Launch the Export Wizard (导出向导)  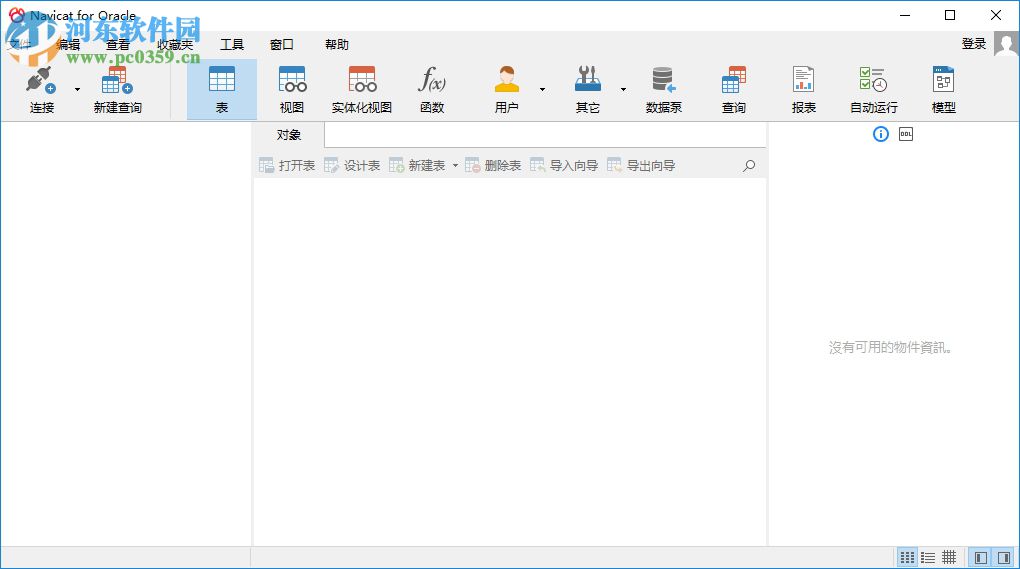[x=641, y=166]
